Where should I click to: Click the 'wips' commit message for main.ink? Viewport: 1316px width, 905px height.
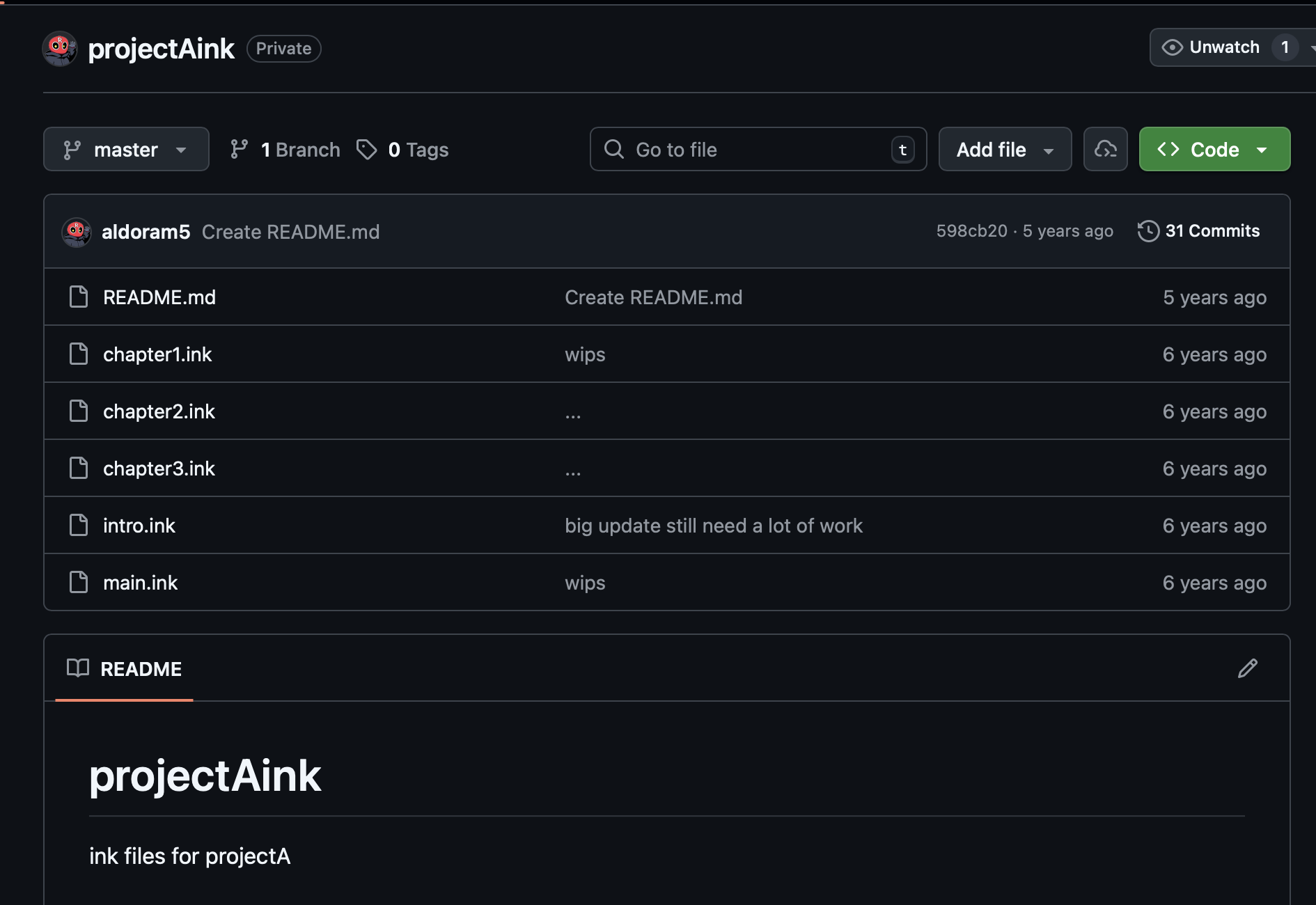click(x=585, y=583)
